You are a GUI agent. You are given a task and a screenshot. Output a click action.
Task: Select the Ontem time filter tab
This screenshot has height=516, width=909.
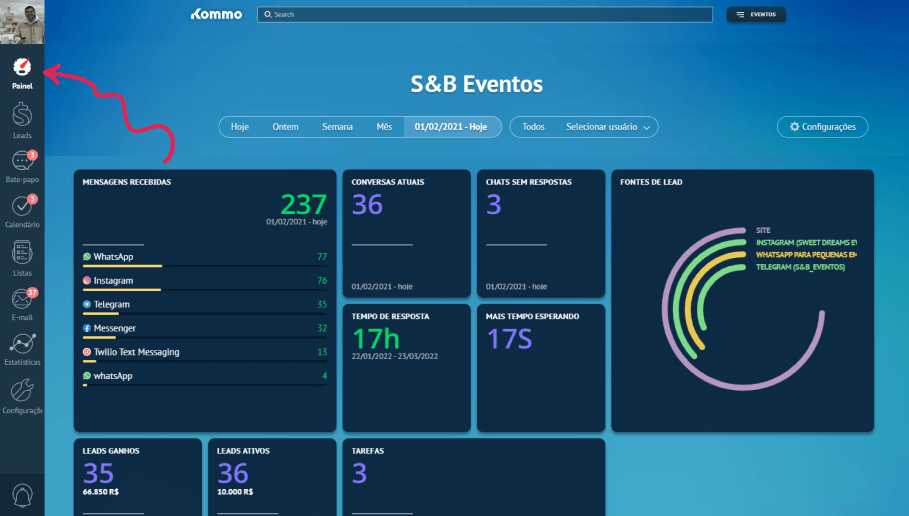coord(286,127)
